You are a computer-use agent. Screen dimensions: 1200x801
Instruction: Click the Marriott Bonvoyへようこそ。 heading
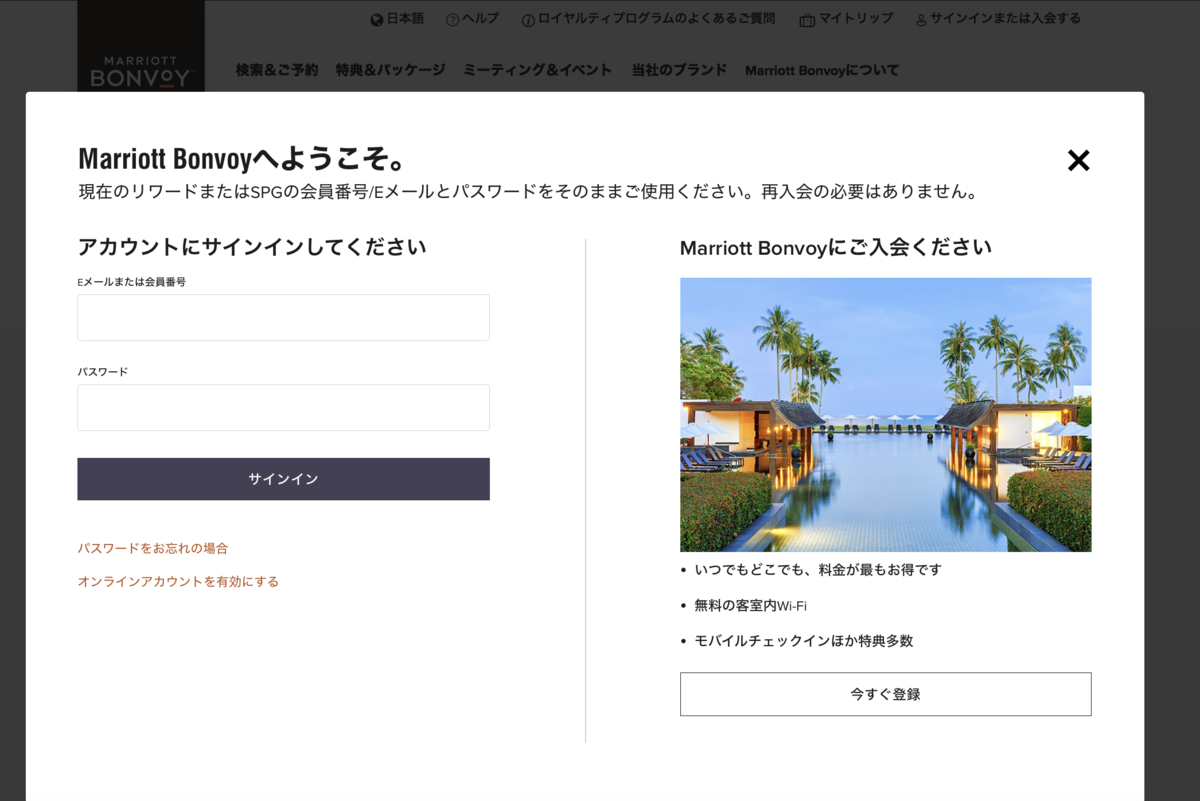tap(243, 159)
